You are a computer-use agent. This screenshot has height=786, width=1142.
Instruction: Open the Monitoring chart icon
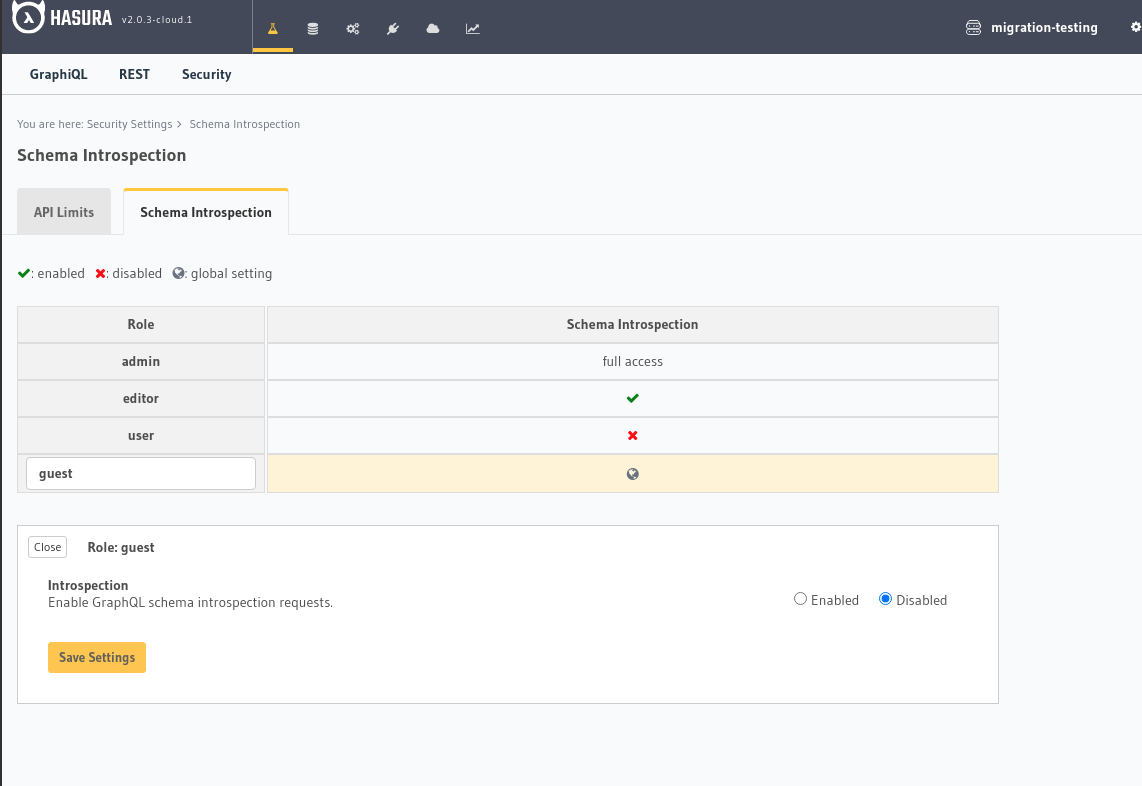coord(473,29)
